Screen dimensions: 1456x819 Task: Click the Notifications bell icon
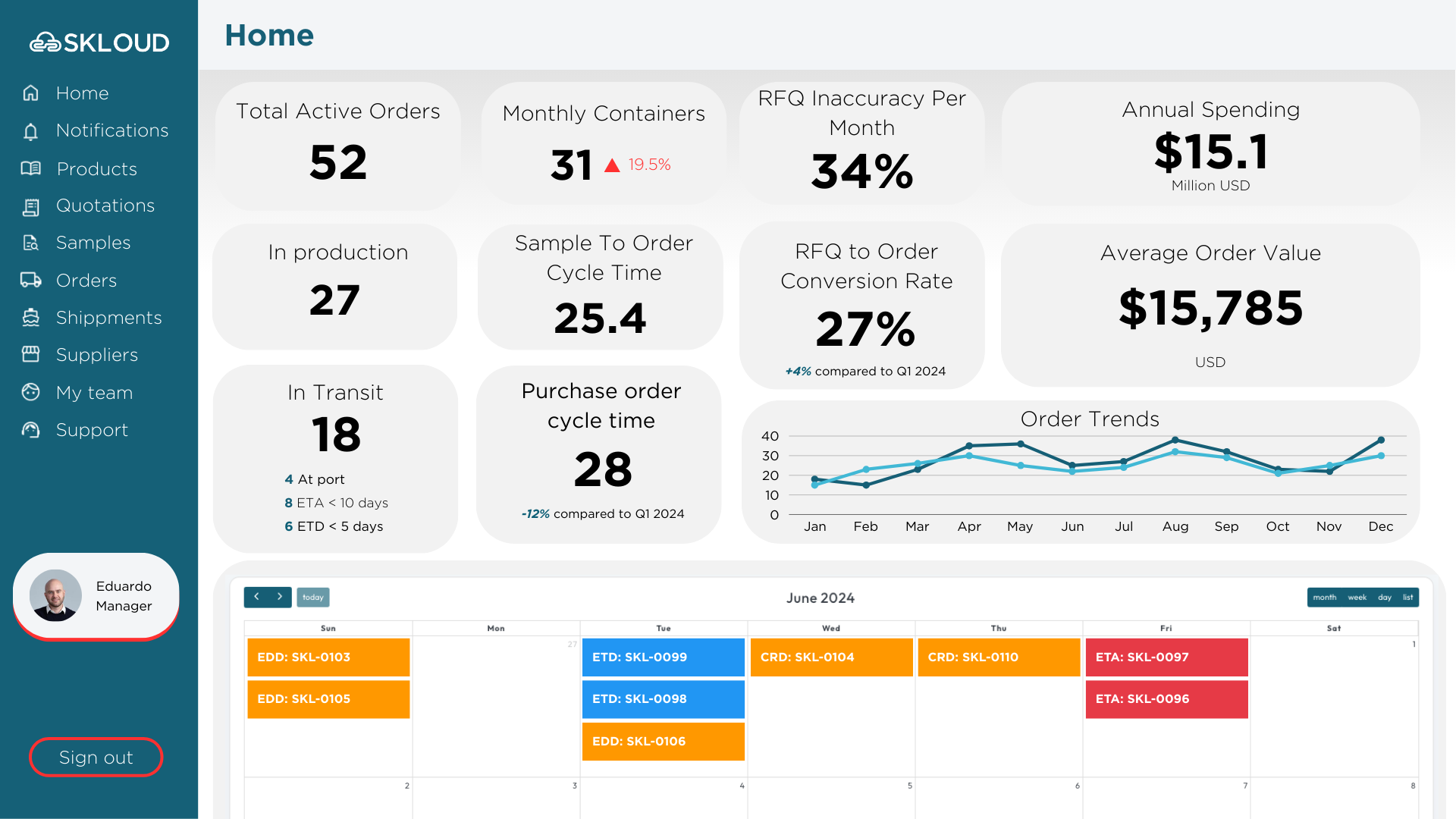tap(30, 131)
